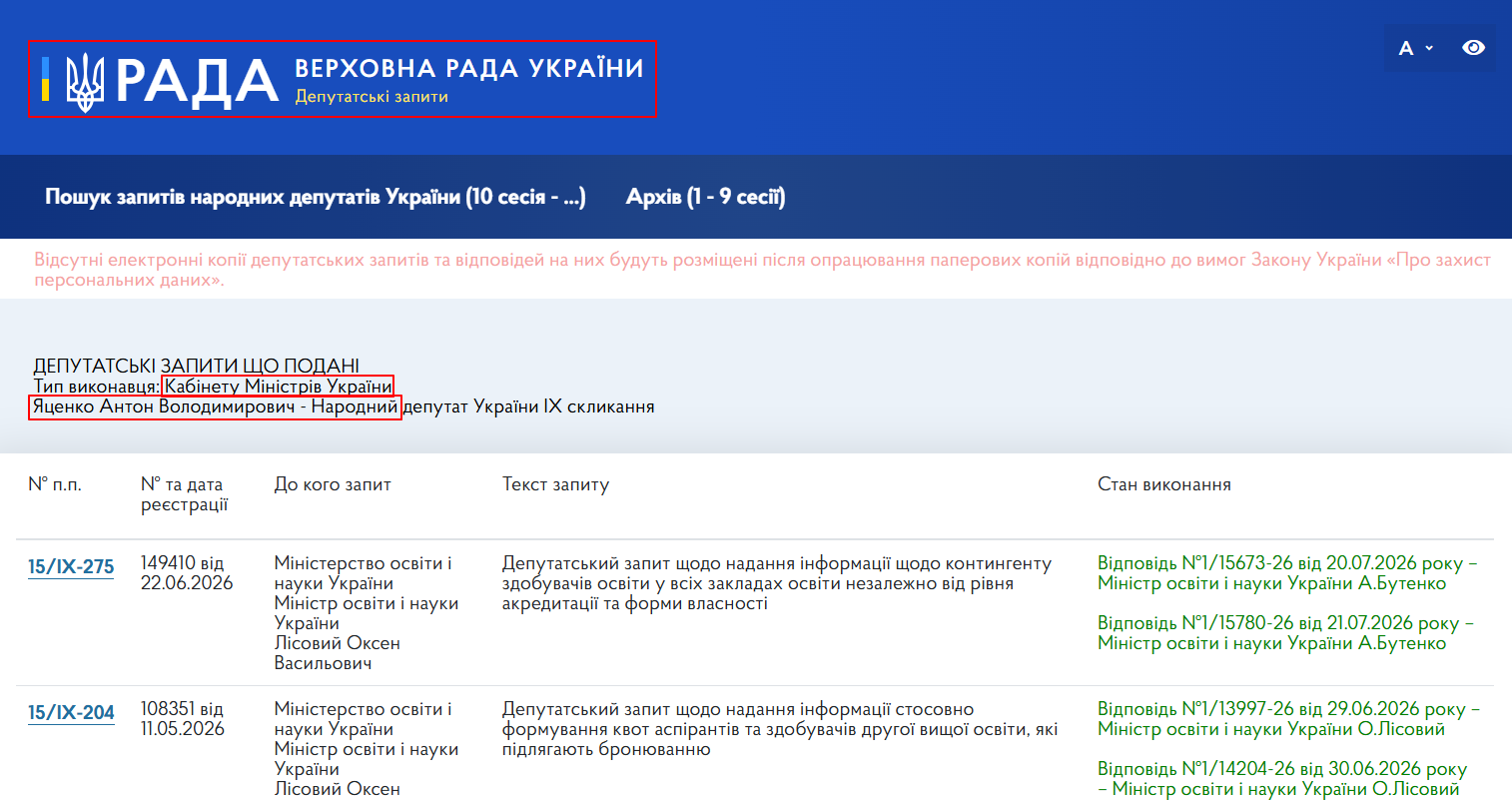This screenshot has height=800, width=1512.
Task: Click the Верховна Рада України title
Action: pyautogui.click(x=469, y=68)
